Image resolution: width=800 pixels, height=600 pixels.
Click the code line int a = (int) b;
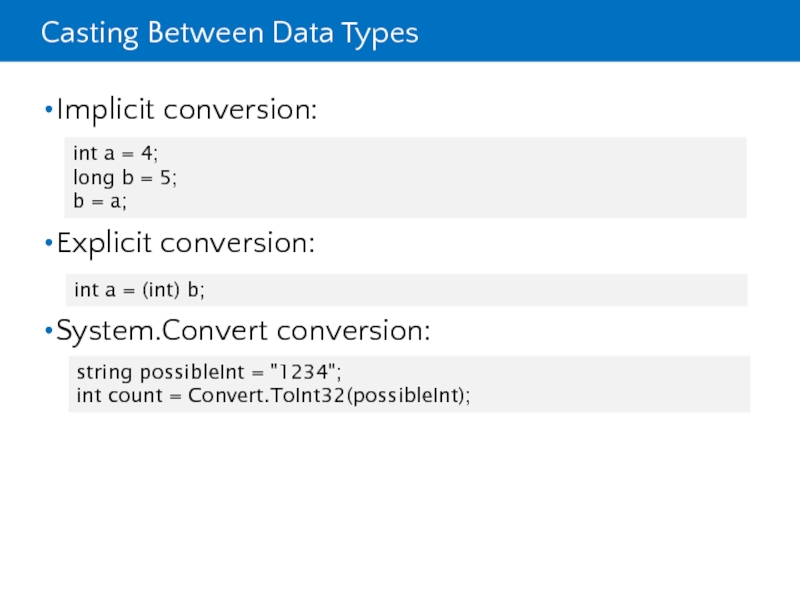pyautogui.click(x=139, y=290)
